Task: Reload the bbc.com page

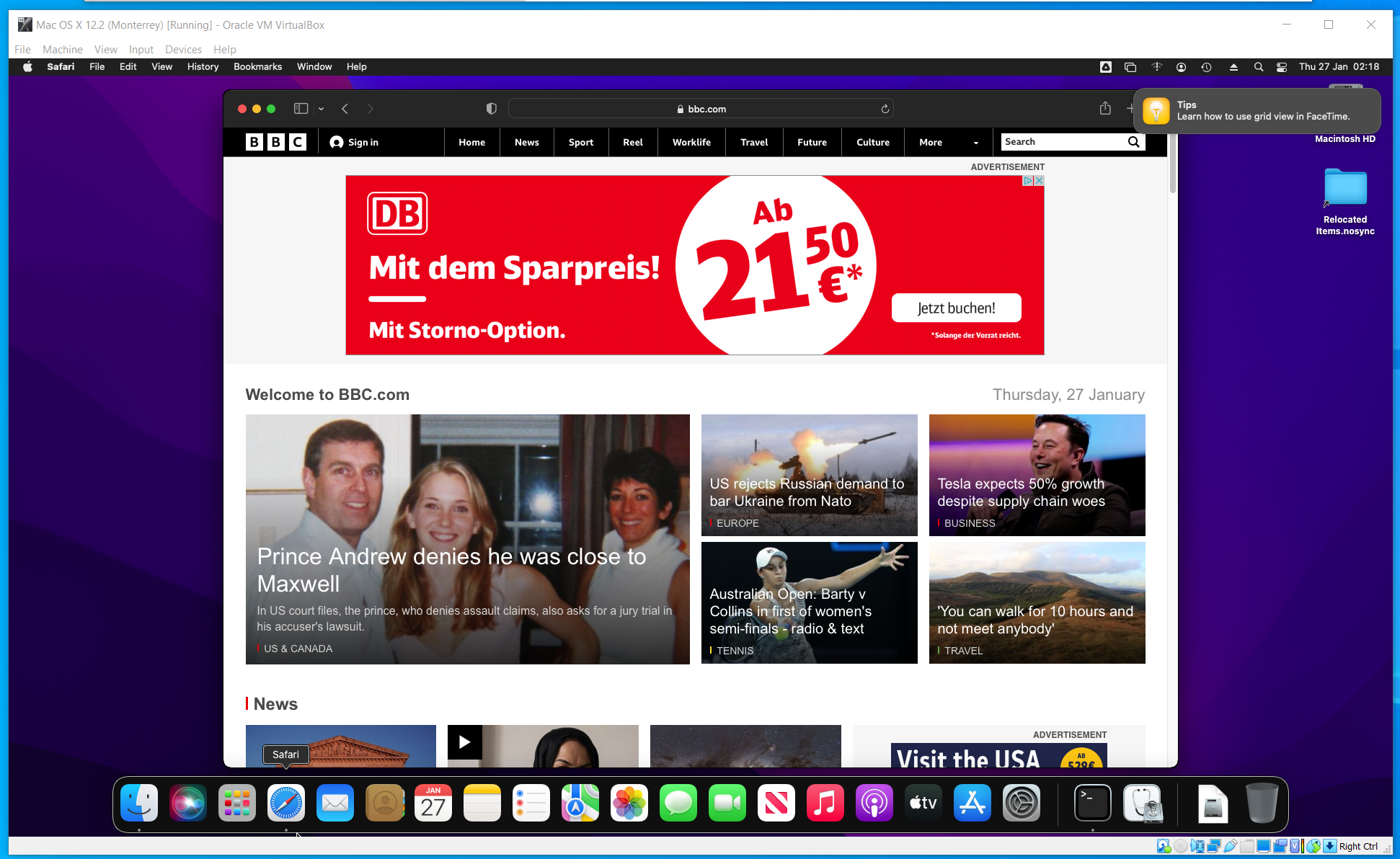Action: click(885, 109)
